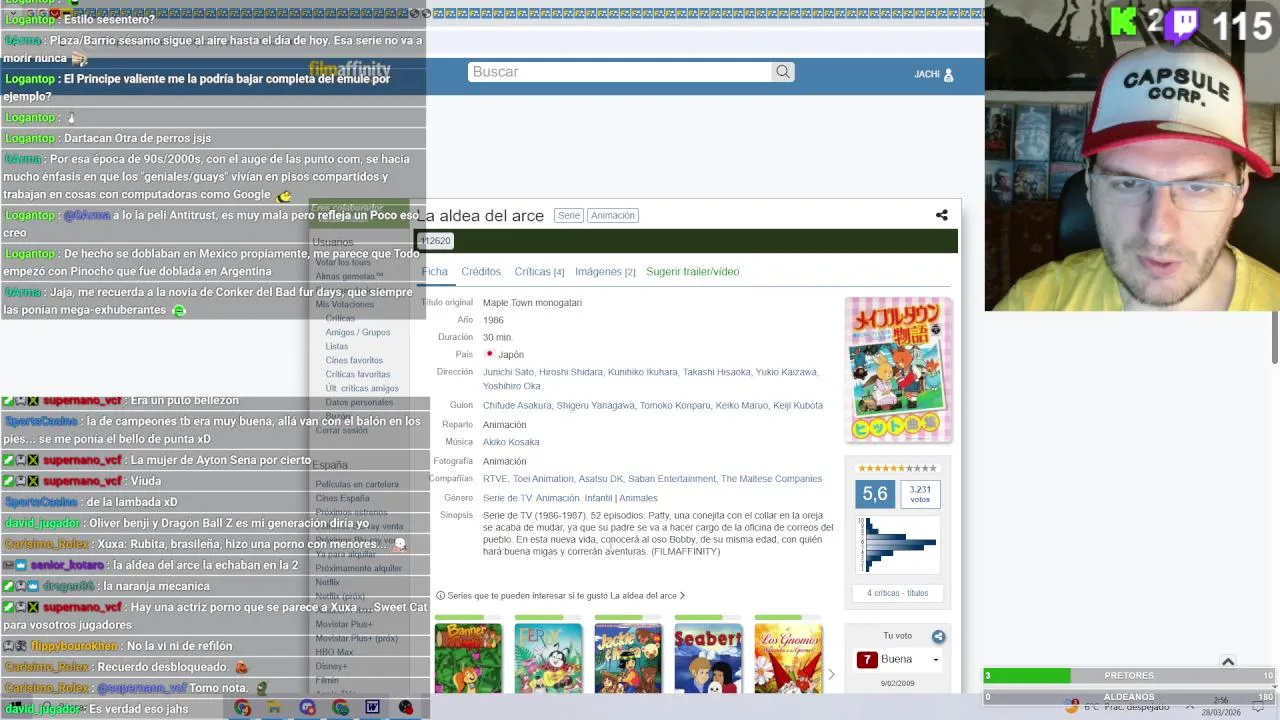This screenshot has width=1280, height=720.
Task: Open the Buena vote rating dropdown
Action: click(x=899, y=659)
